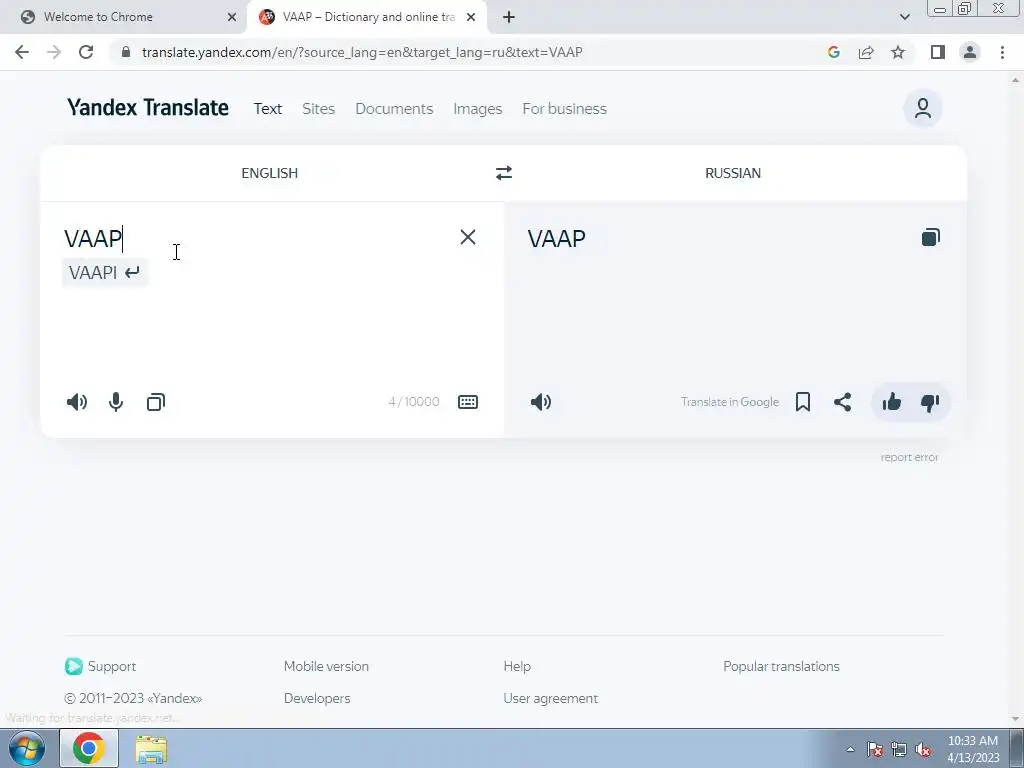This screenshot has height=768, width=1024.
Task: Open the Developers link
Action: (x=317, y=699)
